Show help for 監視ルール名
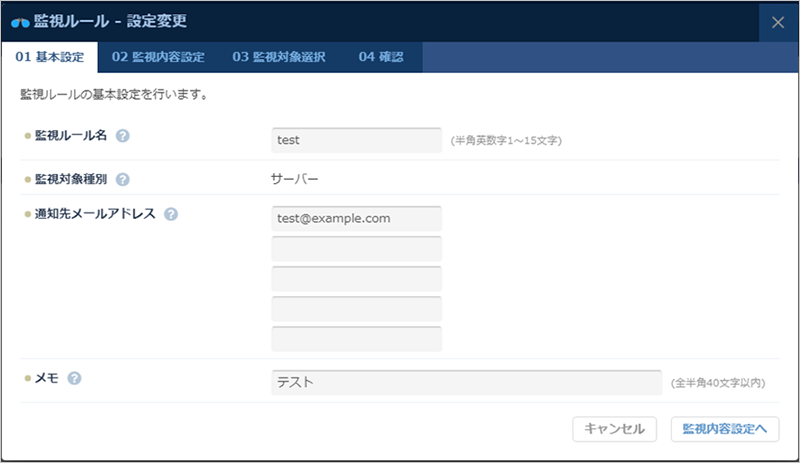Screen dimensions: 800x463 124,136
